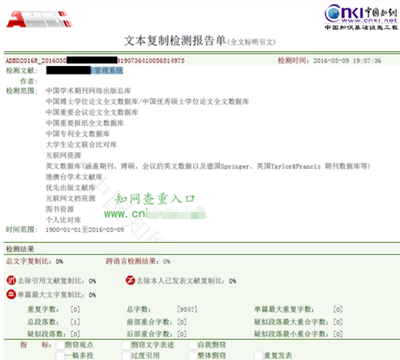Click the 指标 label
This screenshot has width=400, height=360.
pyautogui.click(x=36, y=345)
